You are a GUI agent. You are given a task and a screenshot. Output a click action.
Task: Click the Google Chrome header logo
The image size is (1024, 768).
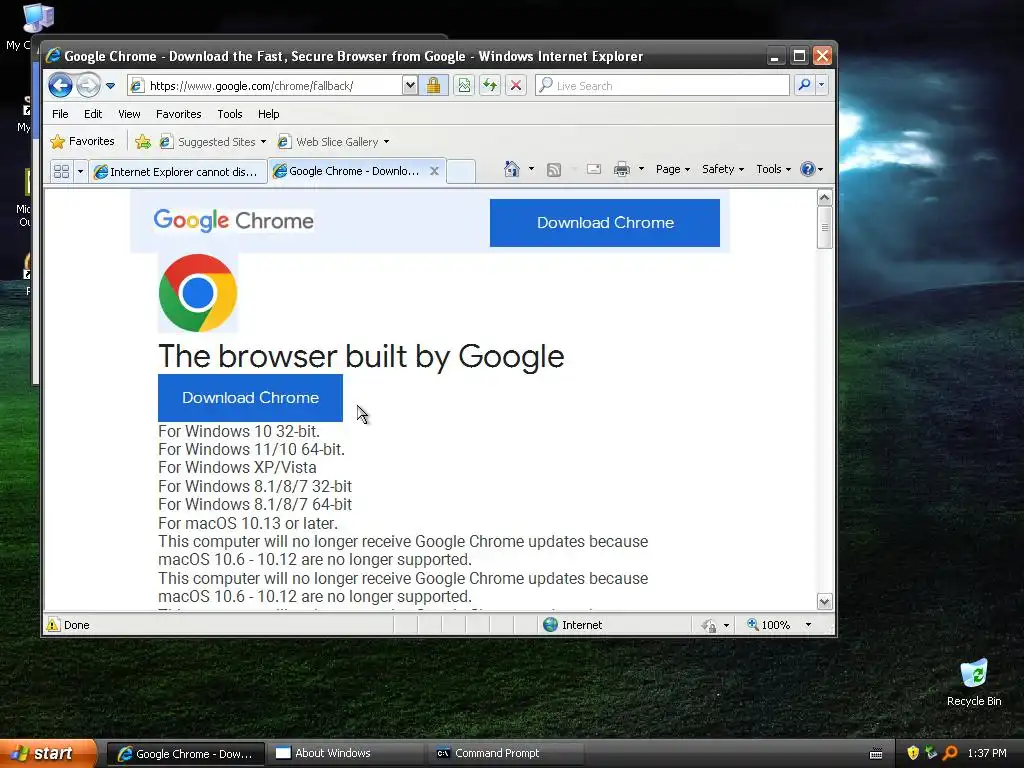[x=234, y=221]
